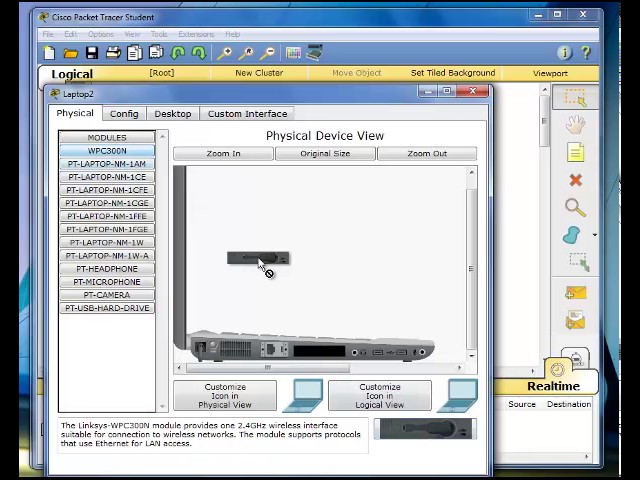Expand the drawing shape dropdown arrow
Viewport: 640px width, 480px height.
595,235
